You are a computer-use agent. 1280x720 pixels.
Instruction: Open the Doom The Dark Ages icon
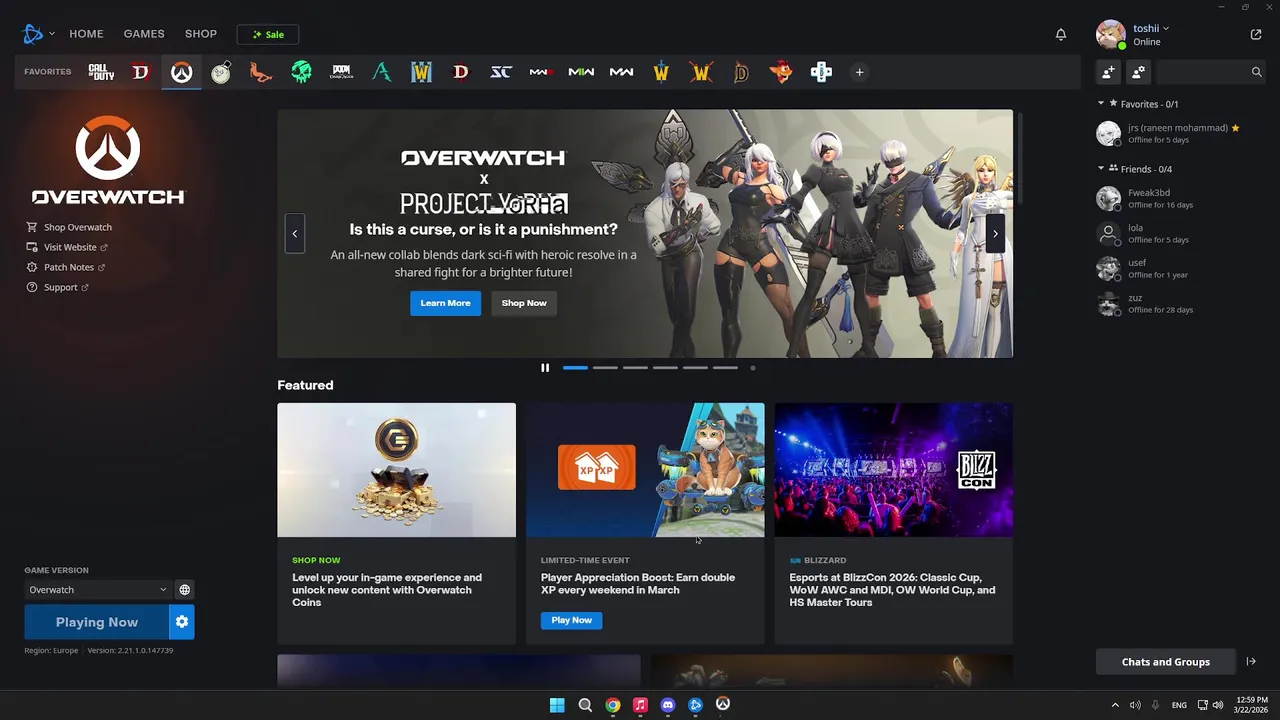point(341,72)
